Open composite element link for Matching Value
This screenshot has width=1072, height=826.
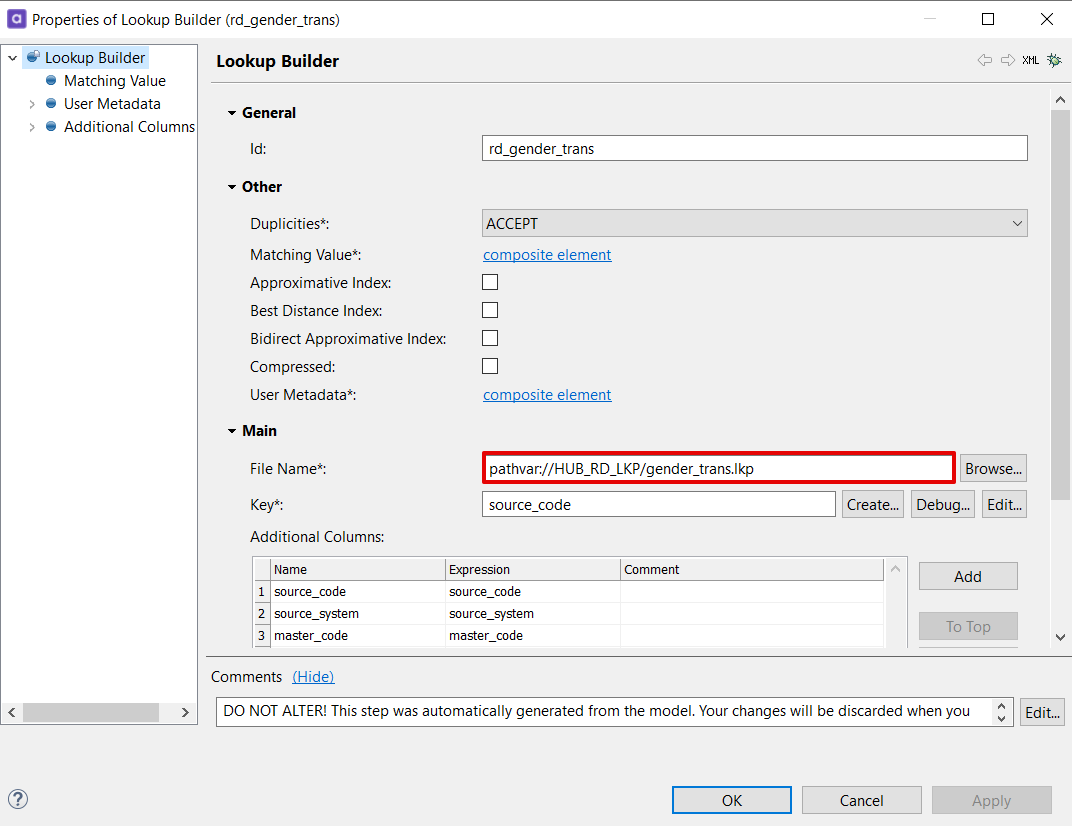(x=547, y=254)
